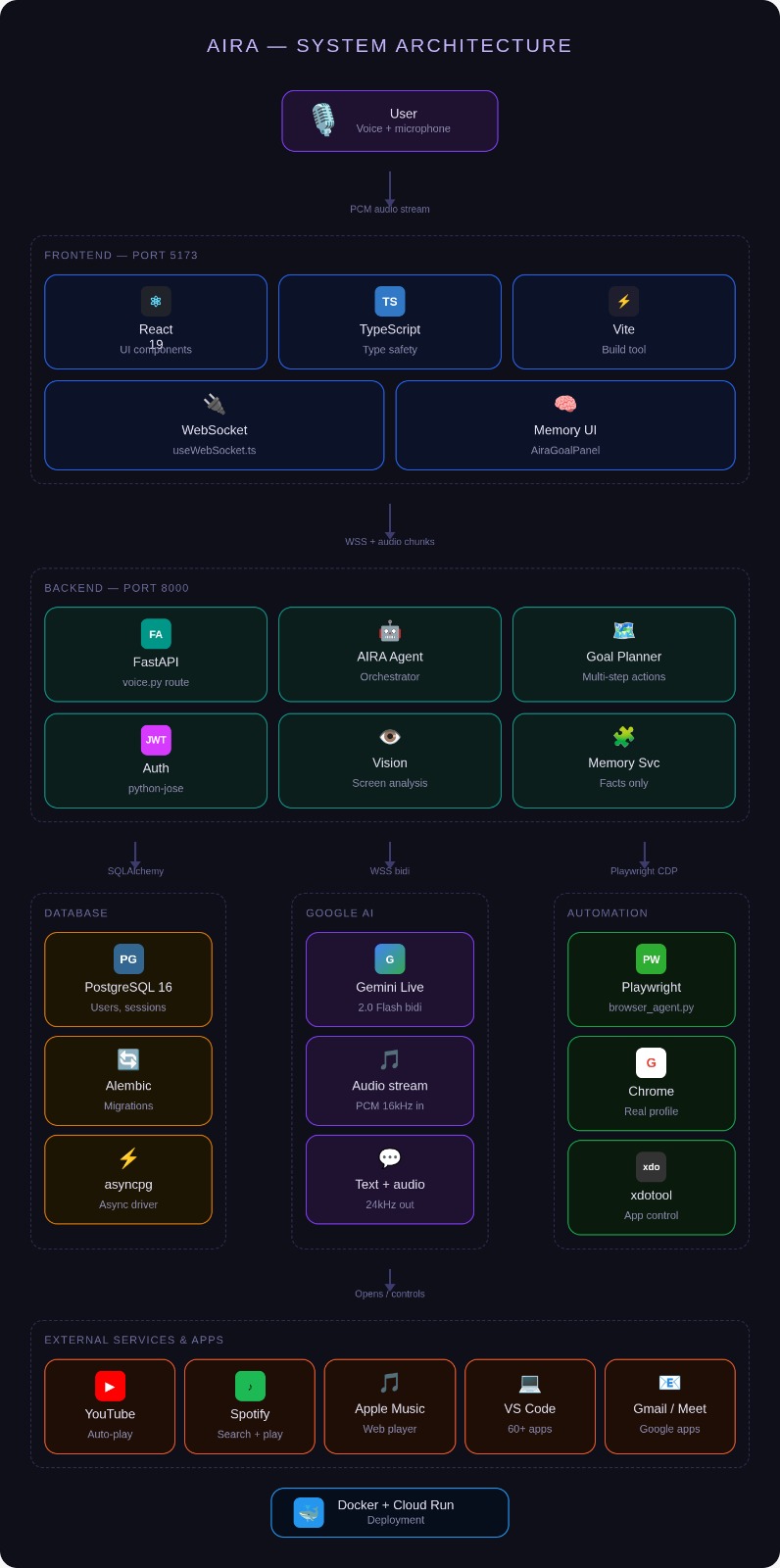Click the '24kHz out' subtitle
This screenshot has width=780, height=1568.
click(x=390, y=1205)
